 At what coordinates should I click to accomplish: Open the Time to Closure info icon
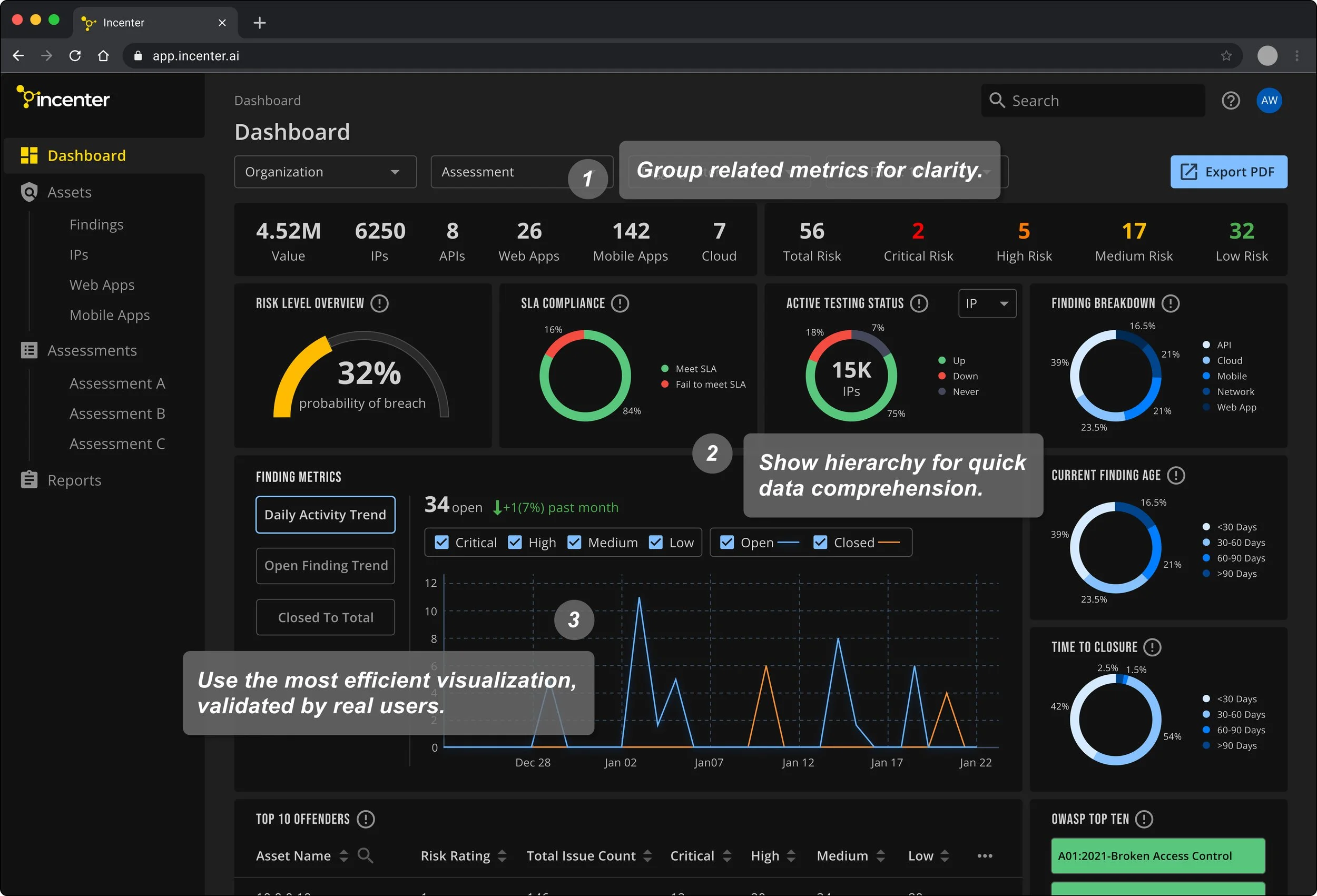coord(1152,647)
